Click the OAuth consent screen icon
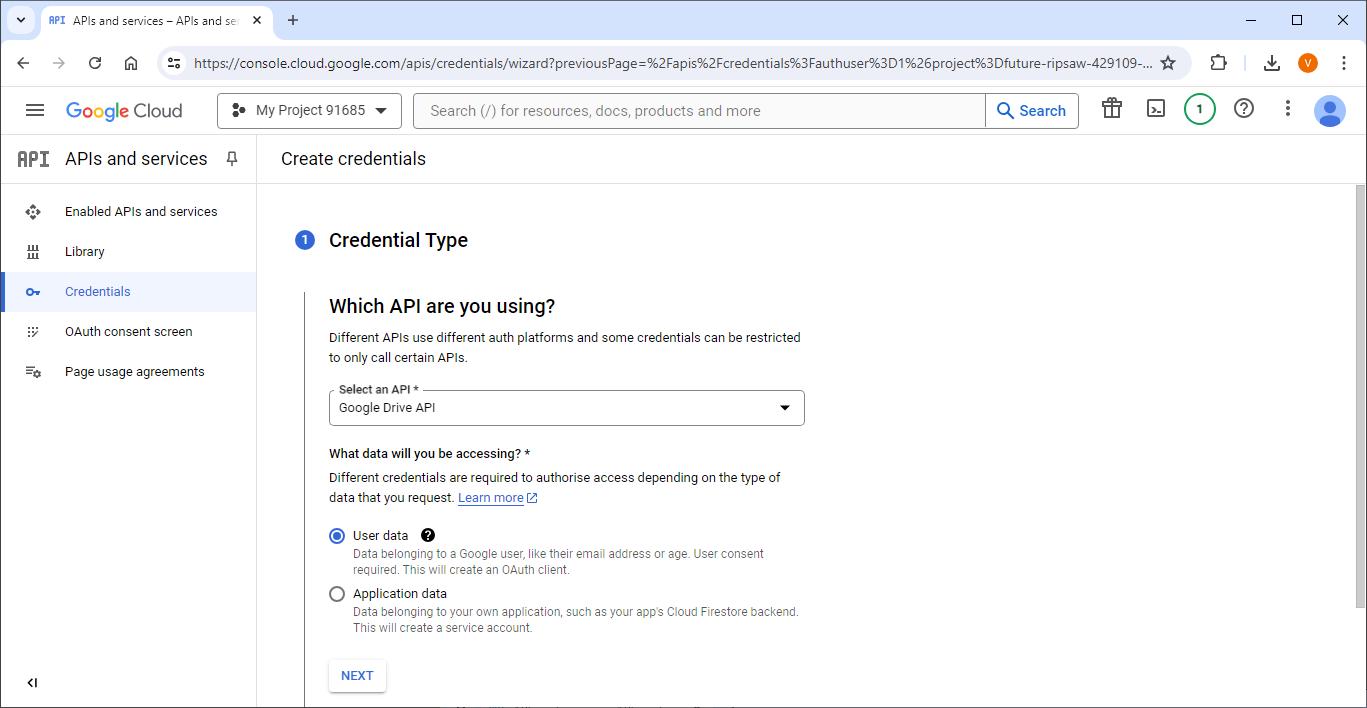 (33, 332)
